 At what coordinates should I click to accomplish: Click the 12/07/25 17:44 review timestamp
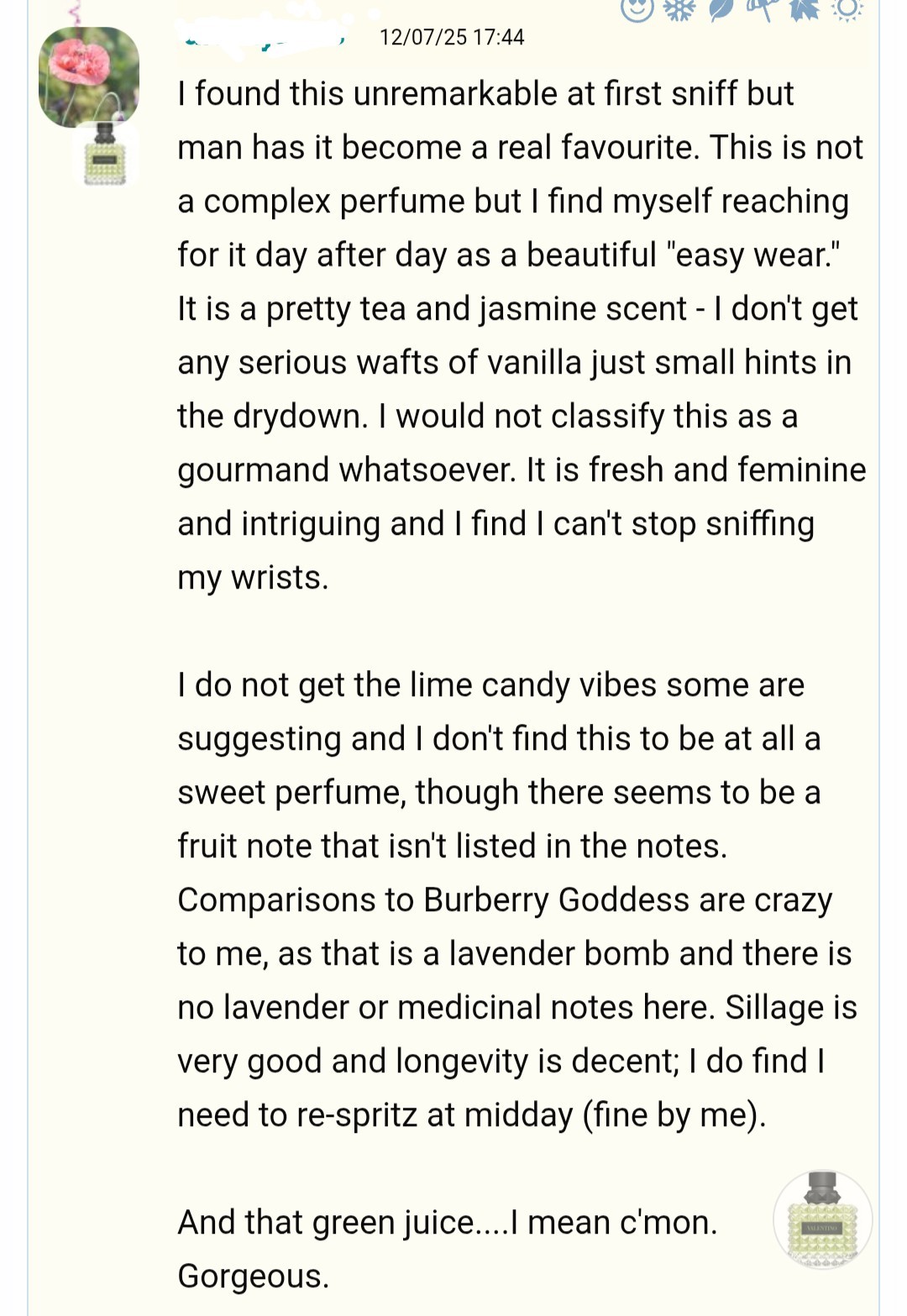coord(452,37)
